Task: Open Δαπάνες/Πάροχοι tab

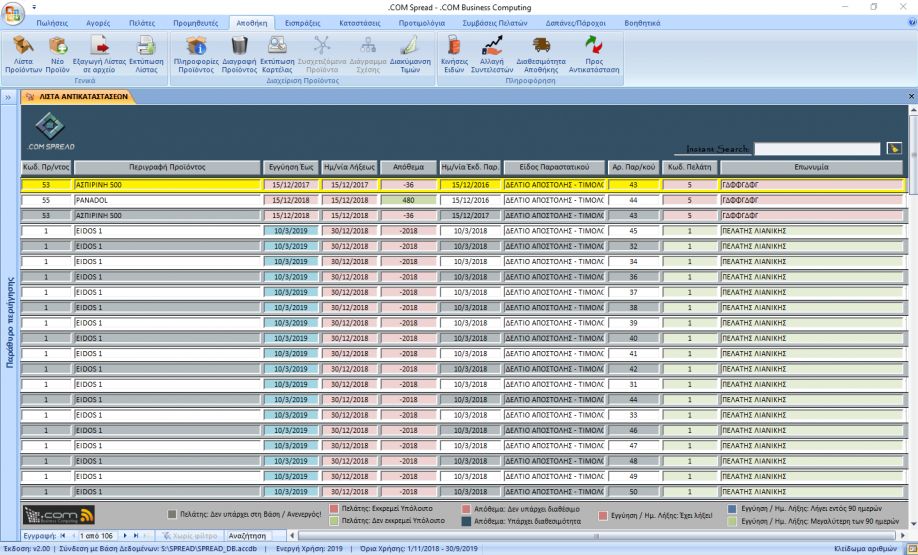Action: click(576, 23)
